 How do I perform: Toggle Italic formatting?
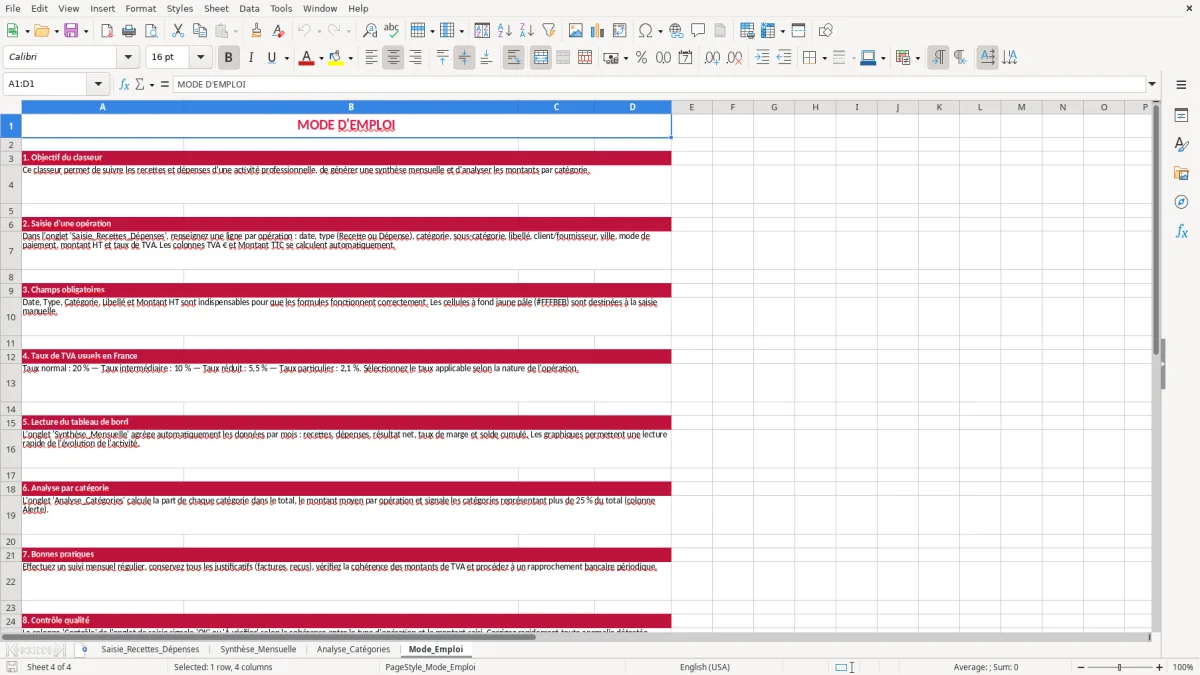pyautogui.click(x=250, y=58)
